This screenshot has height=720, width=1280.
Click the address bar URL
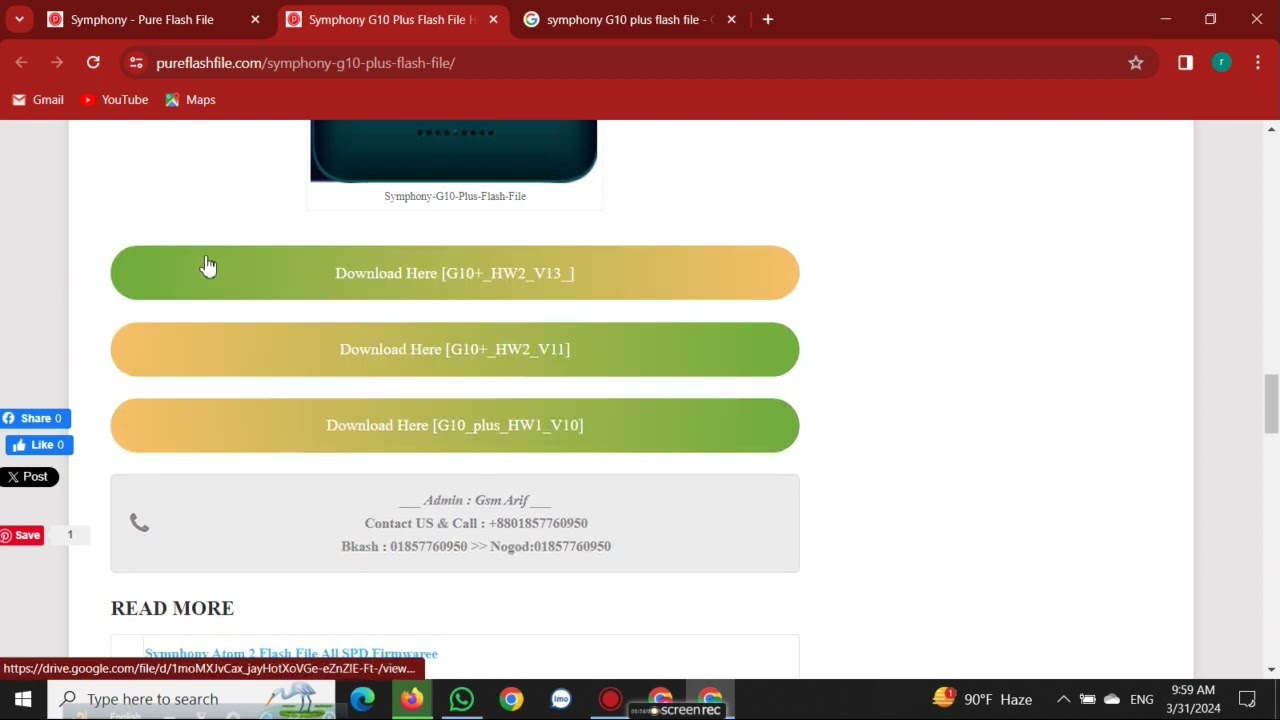point(305,62)
